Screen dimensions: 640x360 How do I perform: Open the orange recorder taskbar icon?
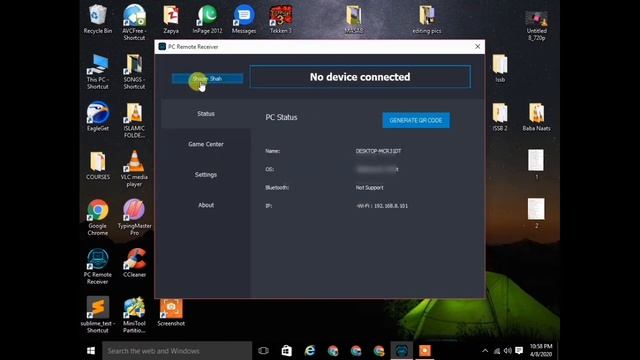point(425,351)
